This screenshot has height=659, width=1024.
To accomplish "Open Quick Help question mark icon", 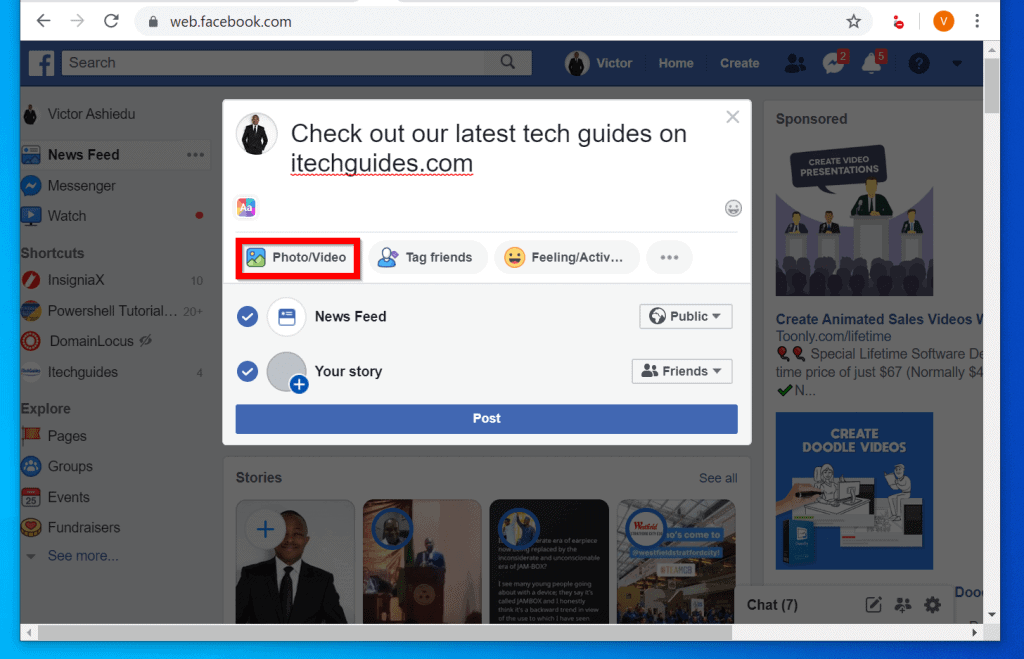I will pyautogui.click(x=918, y=63).
